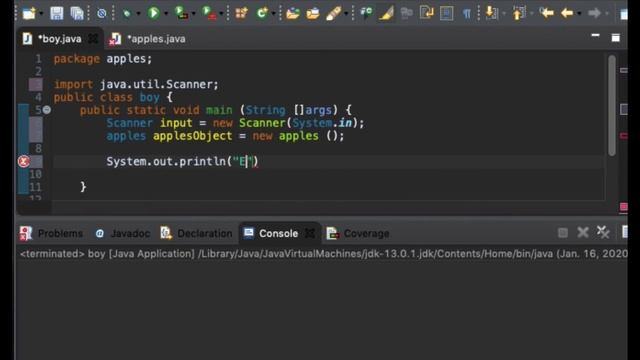Click the Search flashlight icon
The image size is (640, 360).
(x=333, y=13)
